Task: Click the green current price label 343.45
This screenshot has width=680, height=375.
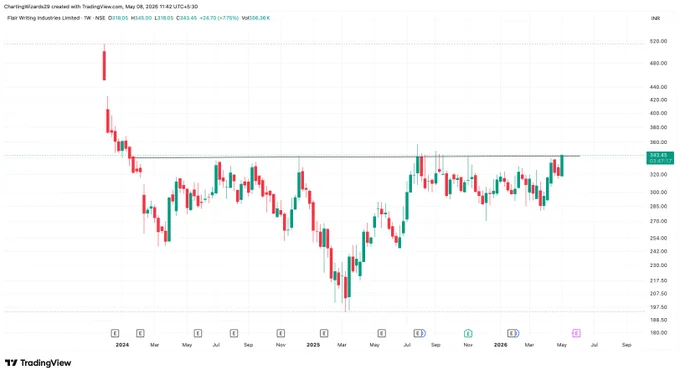Action: tap(660, 158)
